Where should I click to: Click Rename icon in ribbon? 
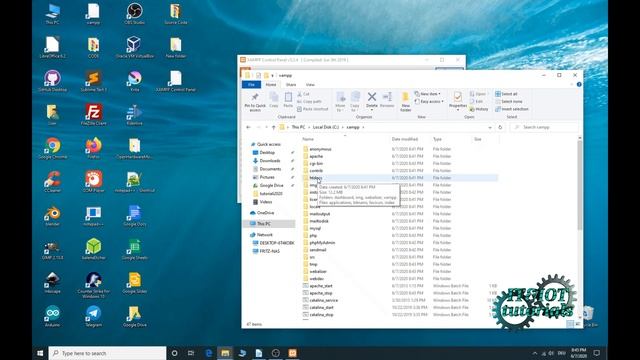tap(387, 100)
